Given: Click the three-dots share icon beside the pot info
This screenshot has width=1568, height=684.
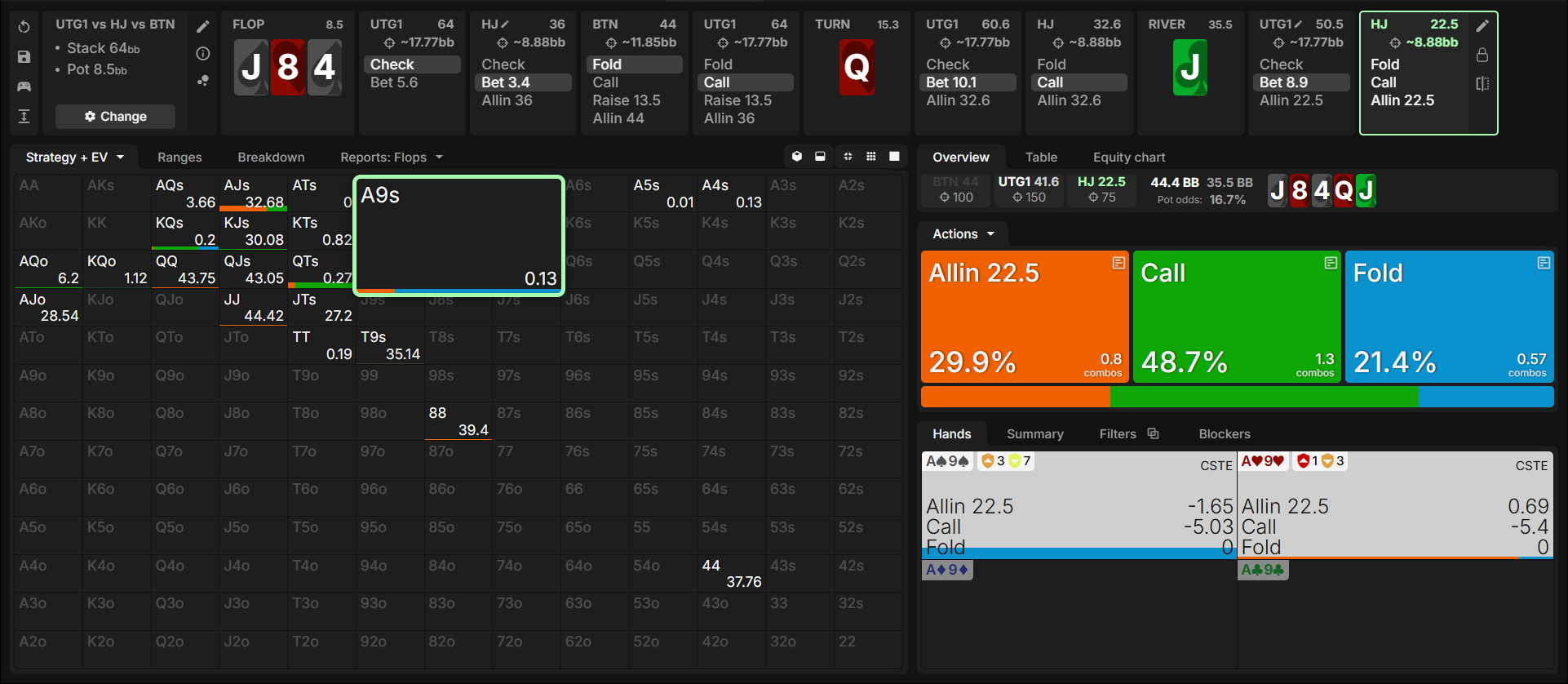Looking at the screenshot, I should (203, 80).
